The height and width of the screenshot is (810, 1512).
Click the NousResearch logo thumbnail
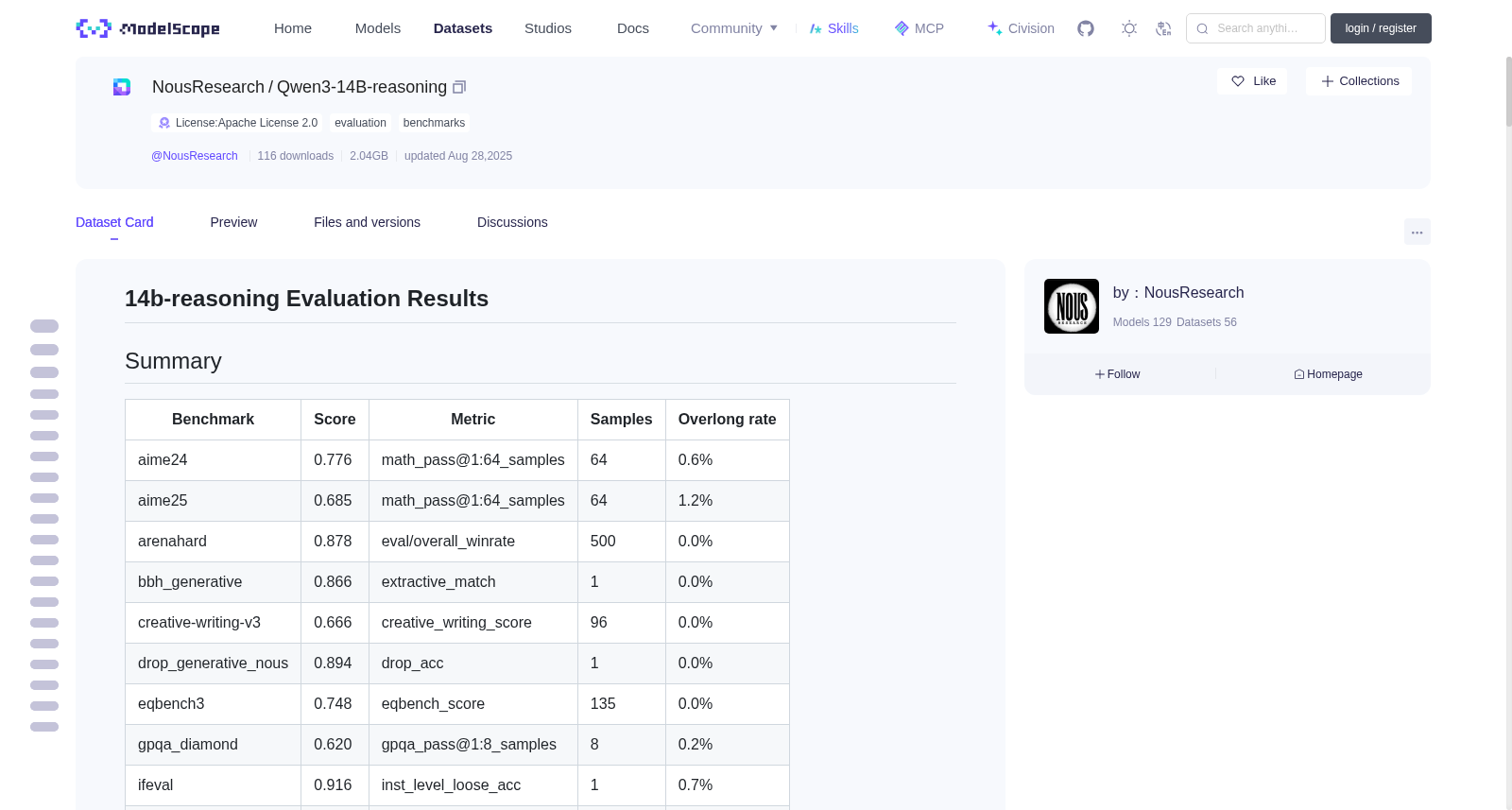coord(1072,306)
